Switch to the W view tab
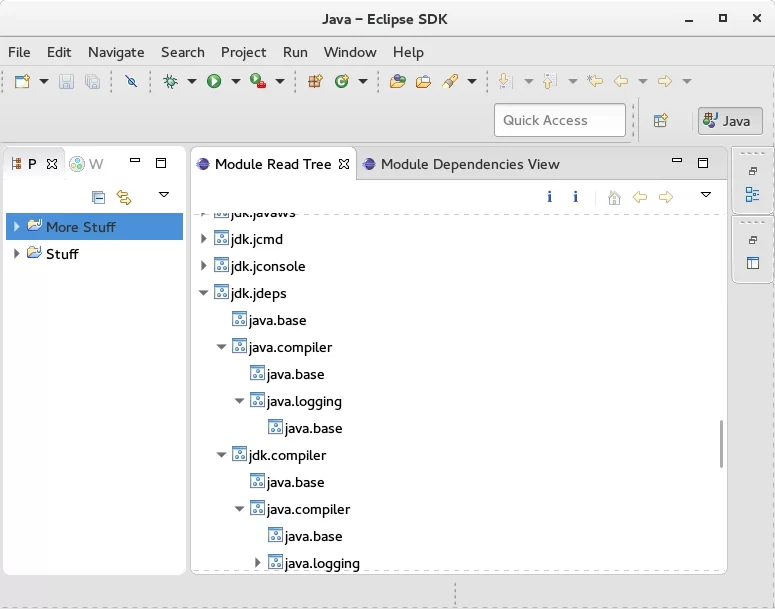The image size is (775, 609). (x=86, y=164)
